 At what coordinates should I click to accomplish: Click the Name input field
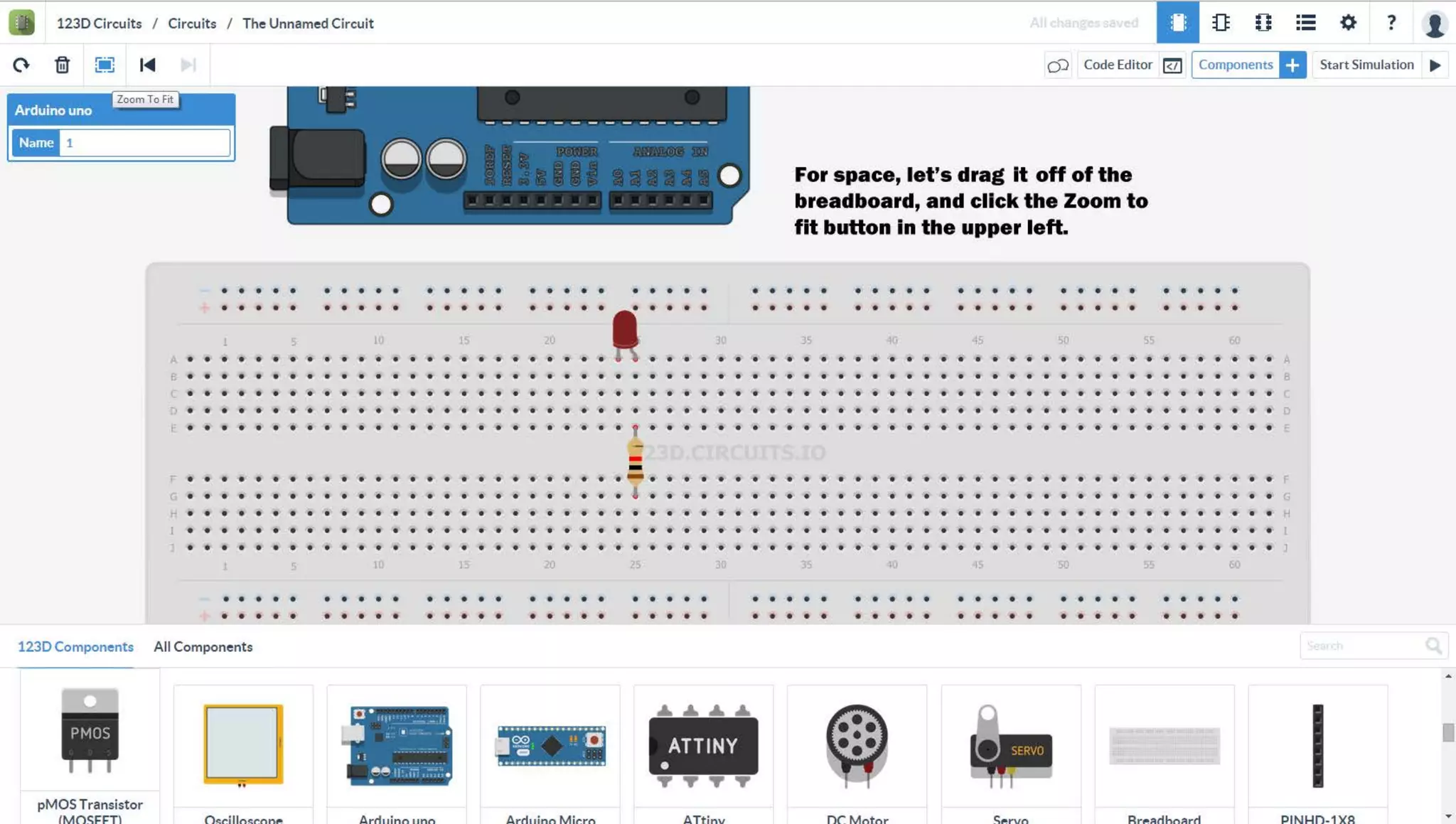click(144, 142)
